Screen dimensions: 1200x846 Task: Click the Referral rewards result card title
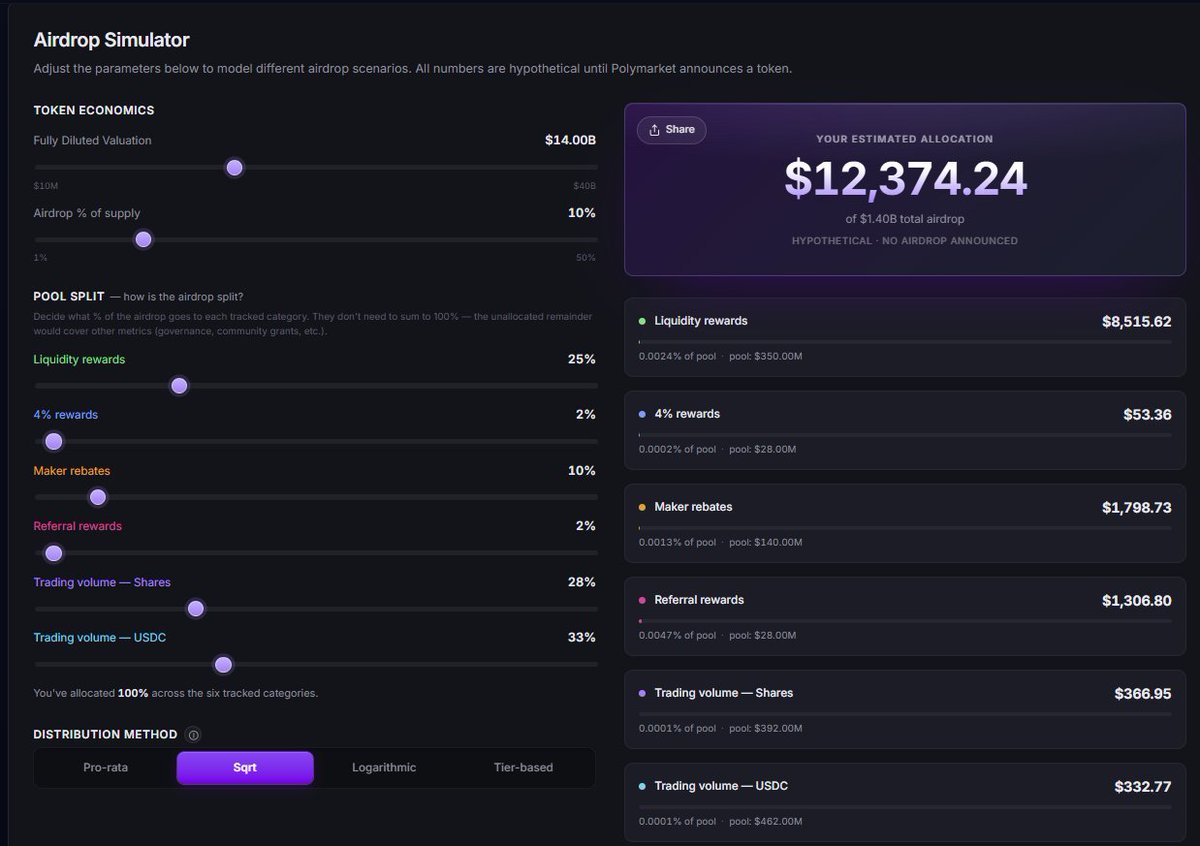click(699, 600)
